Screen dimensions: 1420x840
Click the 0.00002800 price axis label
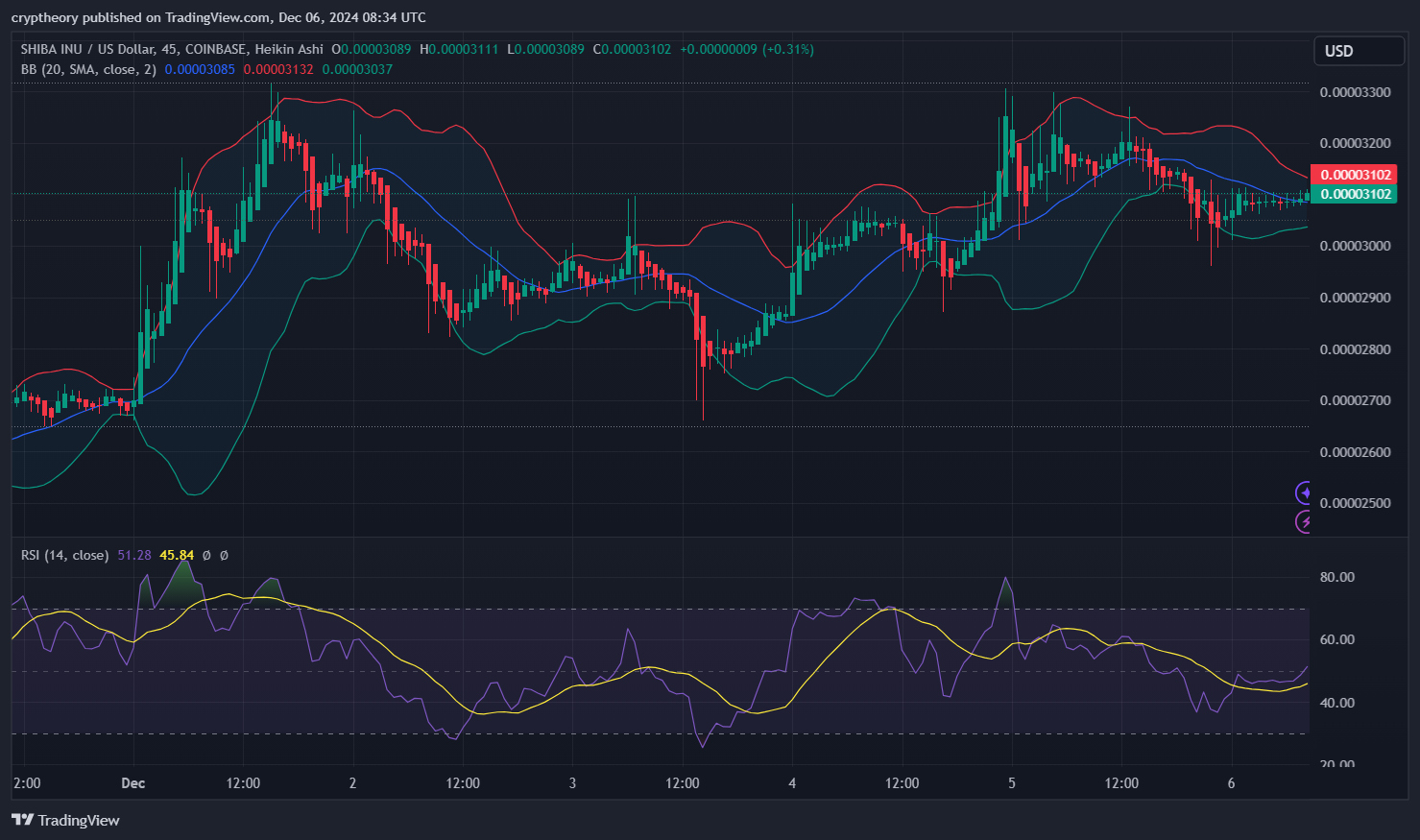tap(1355, 349)
